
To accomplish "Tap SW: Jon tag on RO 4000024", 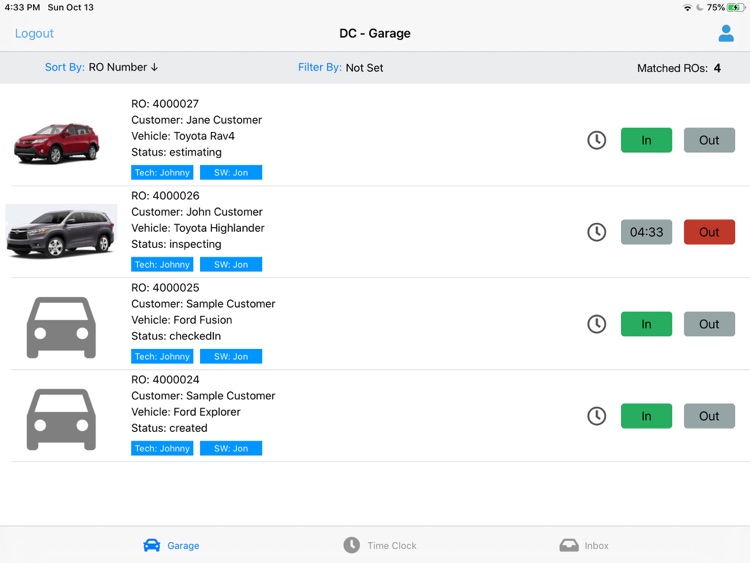I will 231,448.
